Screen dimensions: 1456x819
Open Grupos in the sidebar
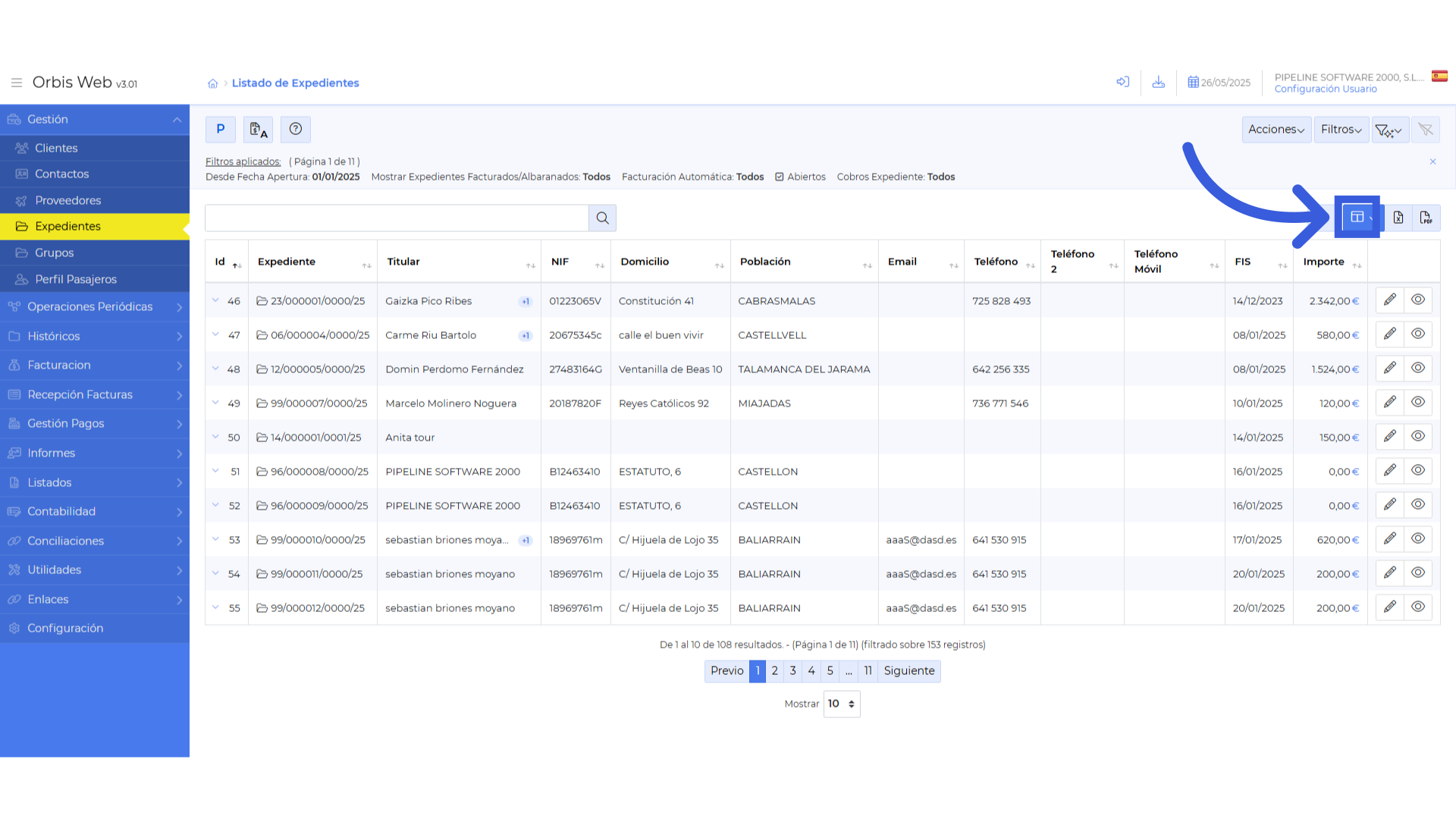coord(95,253)
